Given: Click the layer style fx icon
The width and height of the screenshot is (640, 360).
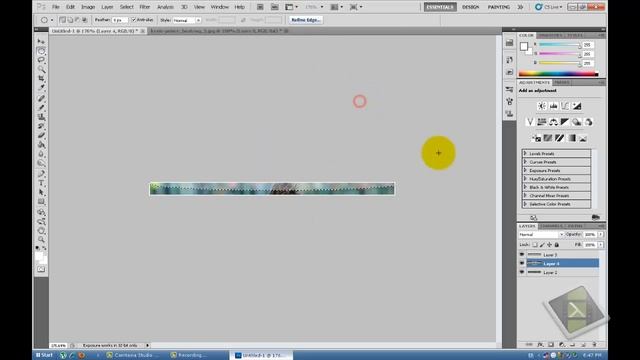Looking at the screenshot, I should 540,345.
